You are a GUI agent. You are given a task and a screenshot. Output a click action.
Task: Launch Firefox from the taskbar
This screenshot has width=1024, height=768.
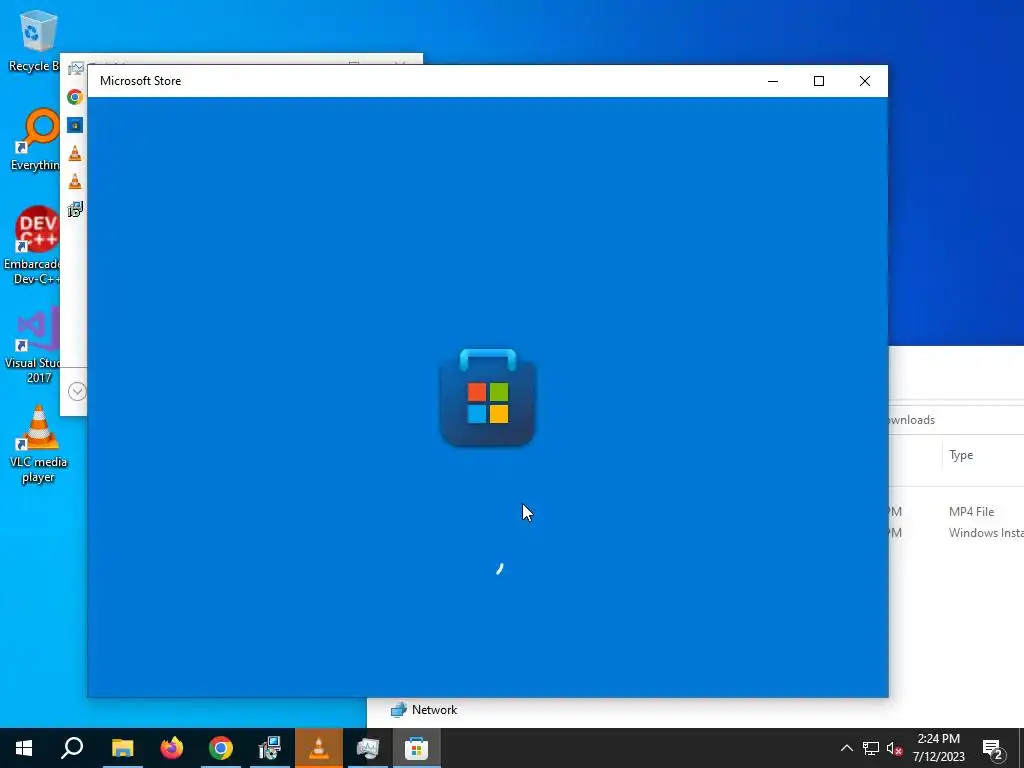point(172,748)
